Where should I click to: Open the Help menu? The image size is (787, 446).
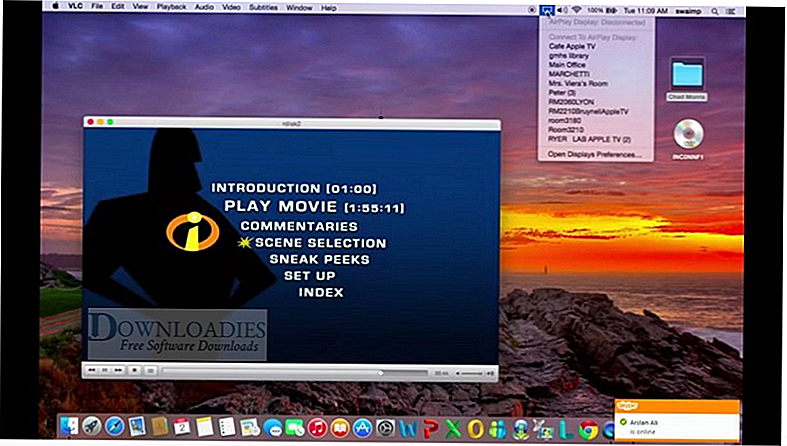[x=329, y=8]
